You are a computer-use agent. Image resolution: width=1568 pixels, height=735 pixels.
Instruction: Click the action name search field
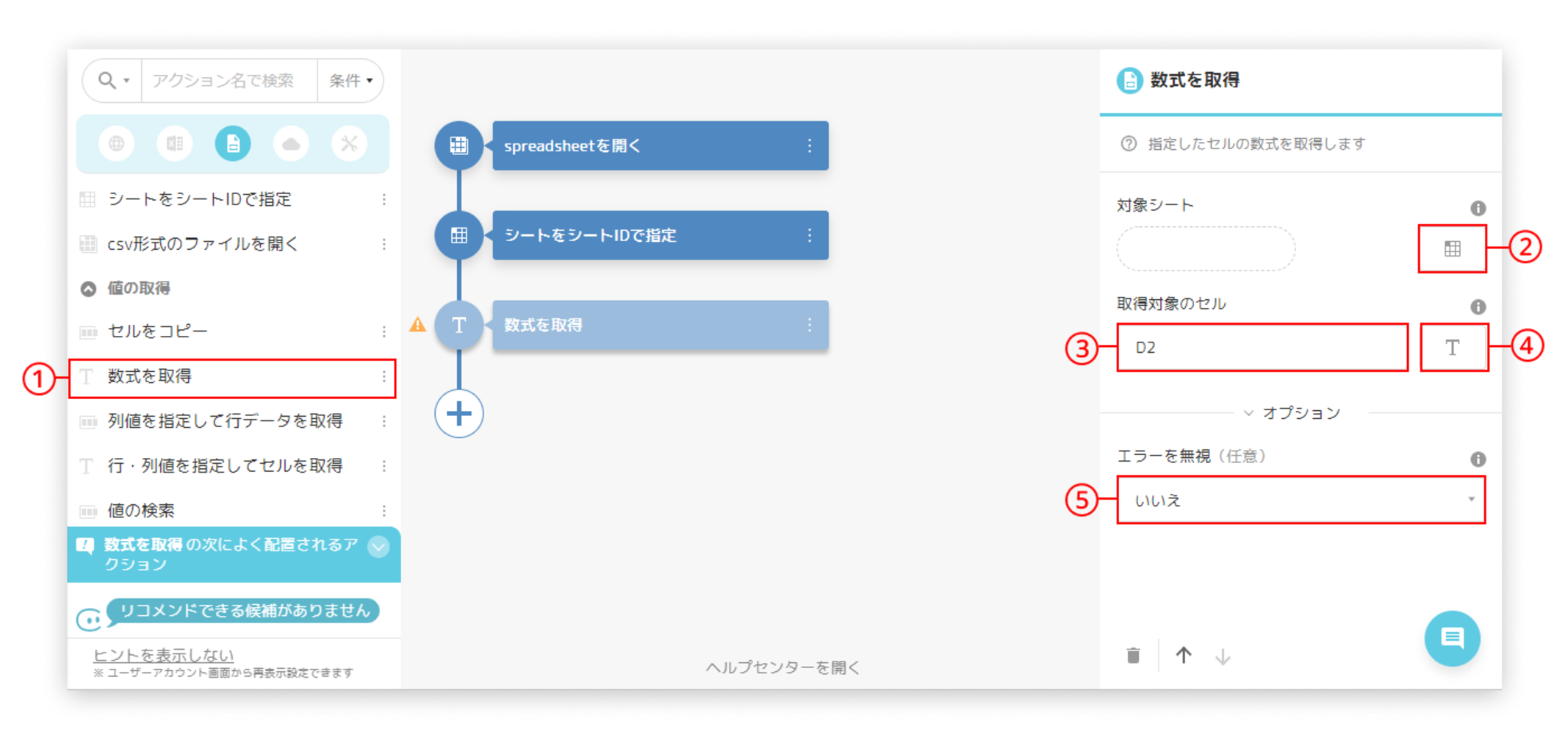point(229,80)
